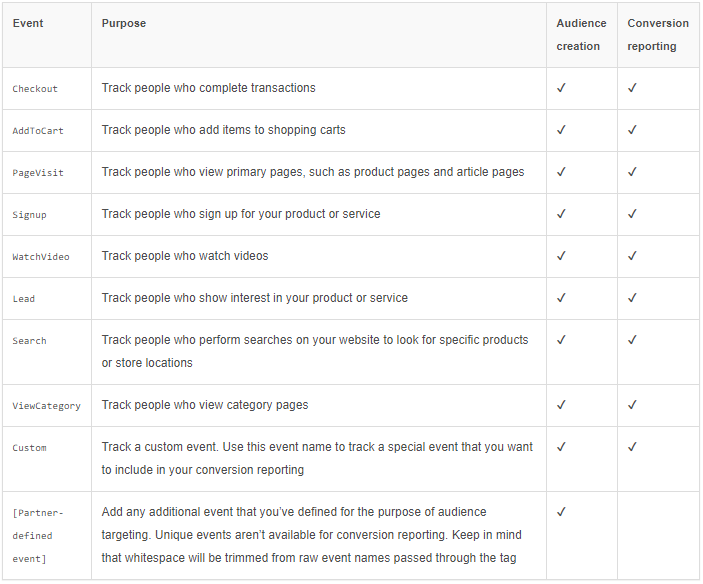Viewport: 703px width, 584px height.
Task: Click the Custom audience creation checkmark
Action: [561, 447]
